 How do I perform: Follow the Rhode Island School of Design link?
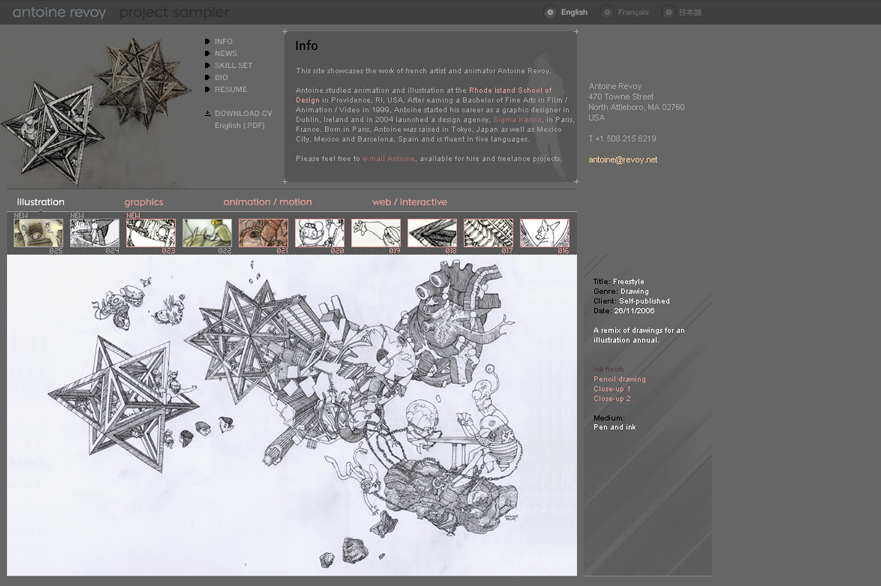[x=510, y=90]
